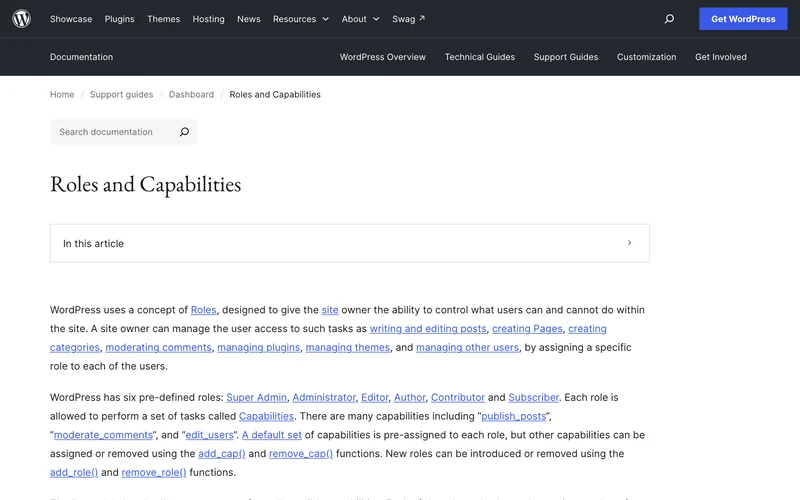Click Home breadcrumb
The image size is (800, 500).
pos(62,94)
